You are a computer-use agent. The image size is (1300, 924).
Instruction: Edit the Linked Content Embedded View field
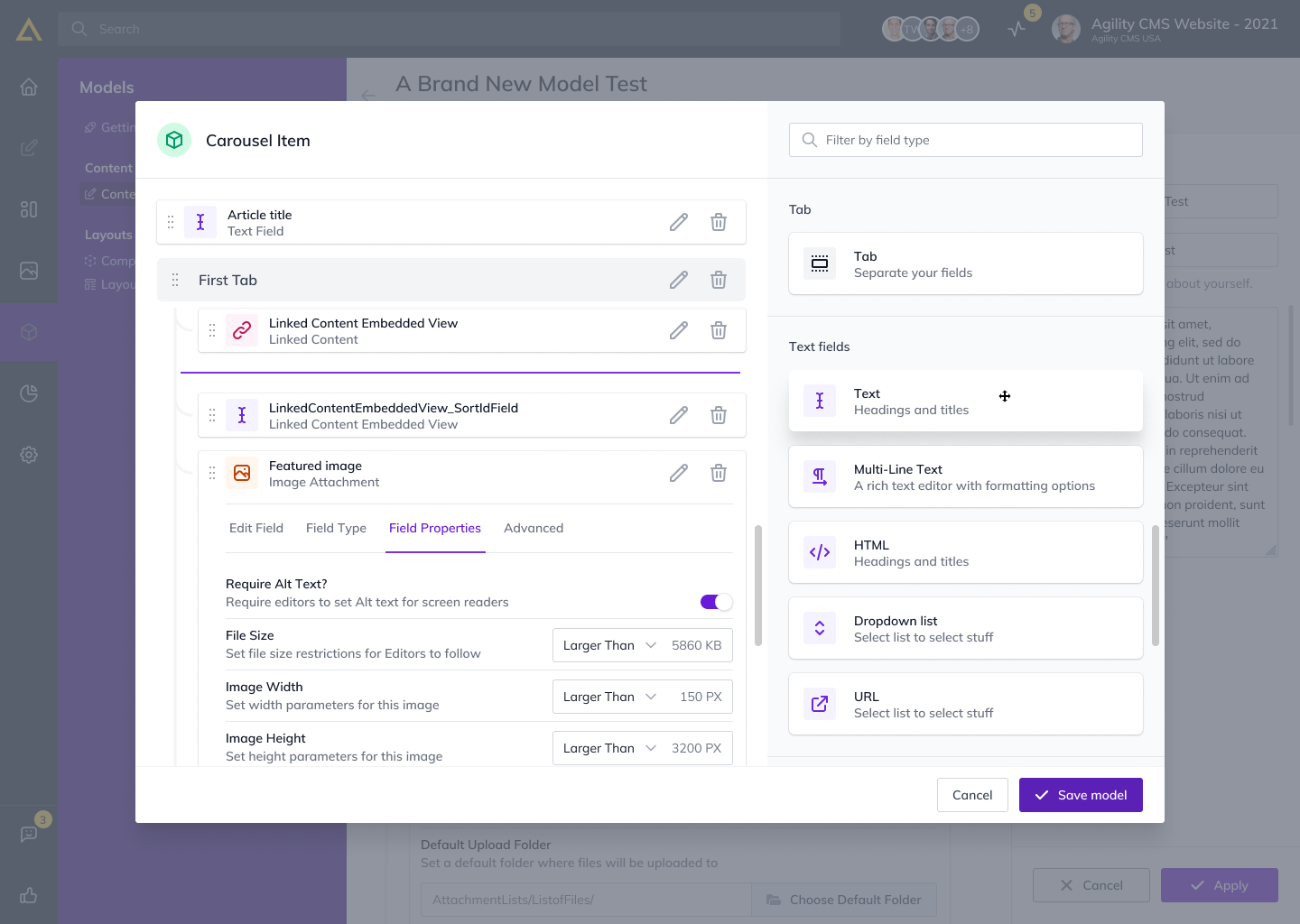click(x=679, y=330)
